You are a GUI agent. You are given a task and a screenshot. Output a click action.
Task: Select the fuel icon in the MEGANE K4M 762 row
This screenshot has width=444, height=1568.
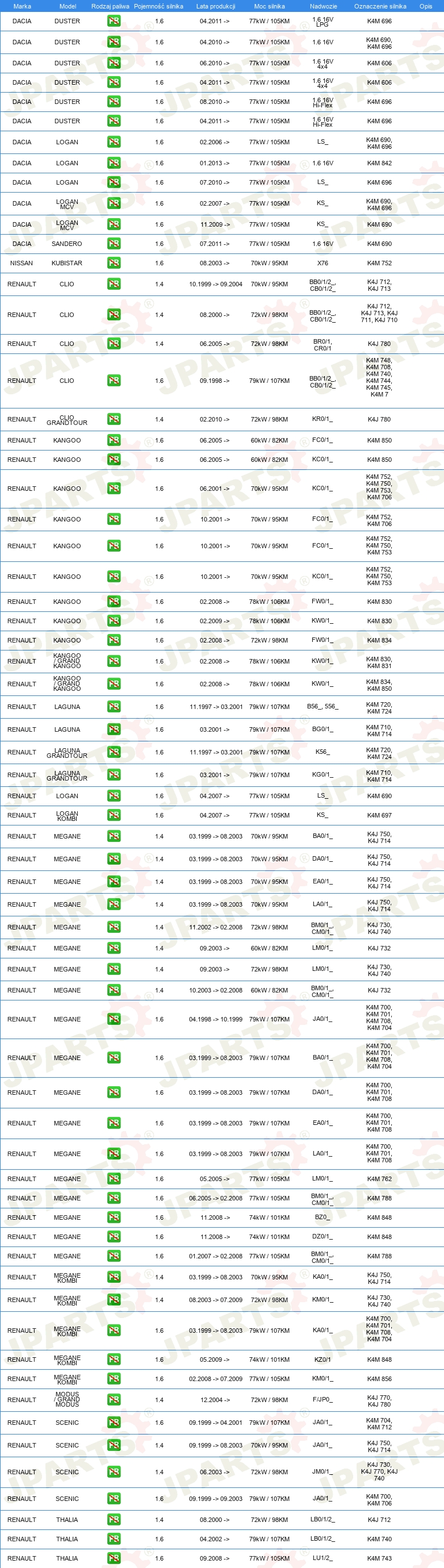coord(114,1179)
